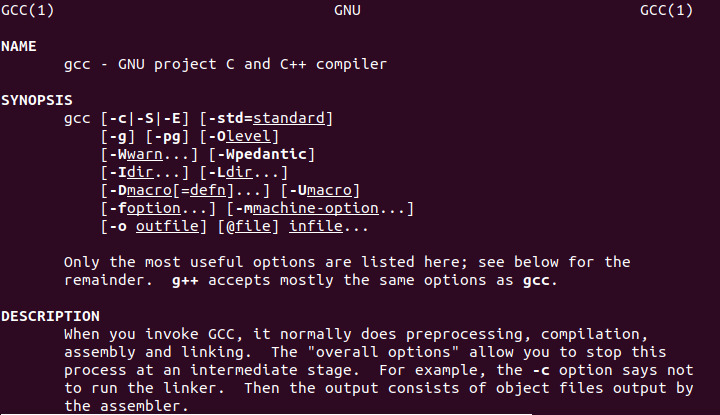Click the GNU title in header center
Screen dimensions: 720x415
pyautogui.click(x=348, y=11)
